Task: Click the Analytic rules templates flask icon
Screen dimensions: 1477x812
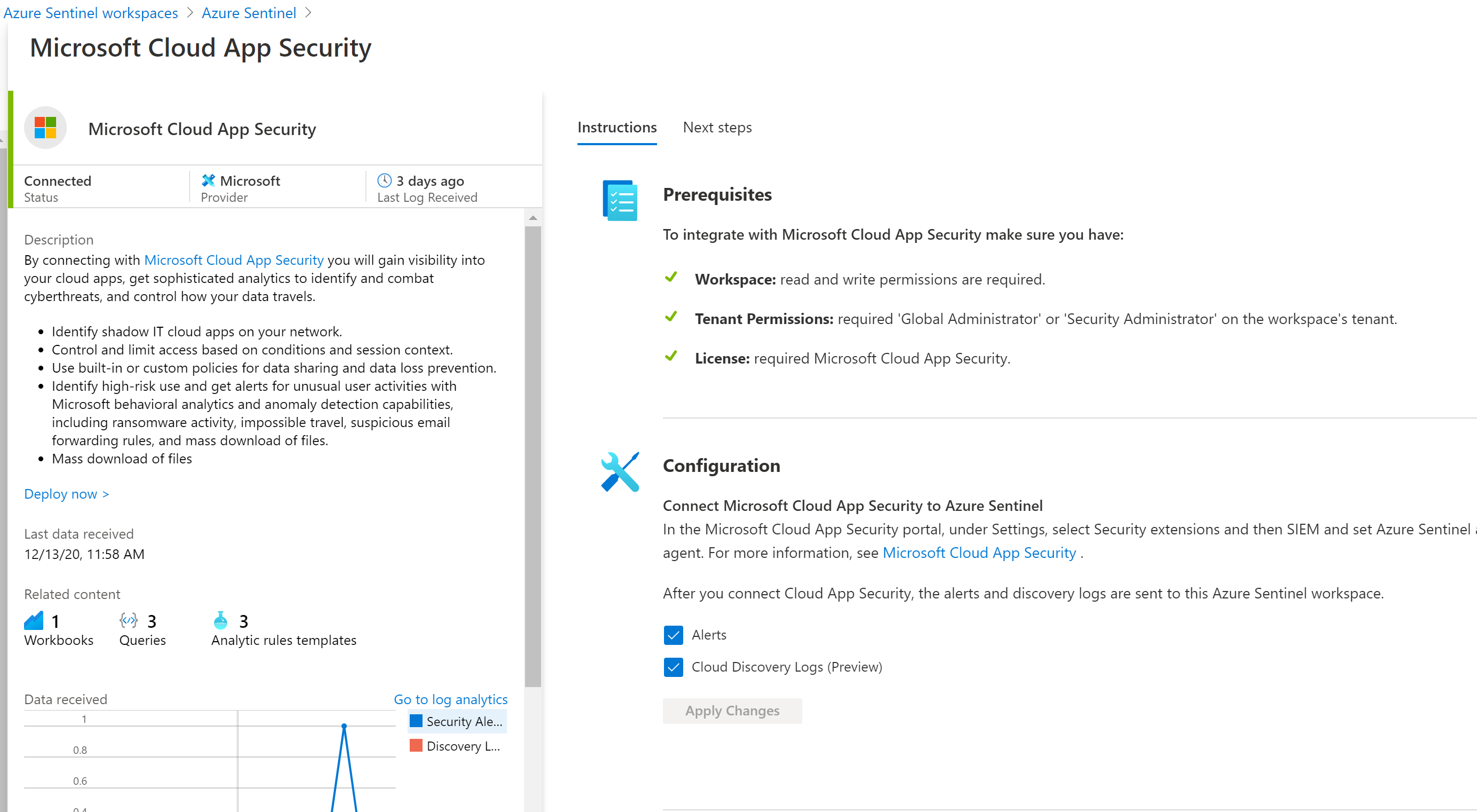Action: click(221, 619)
